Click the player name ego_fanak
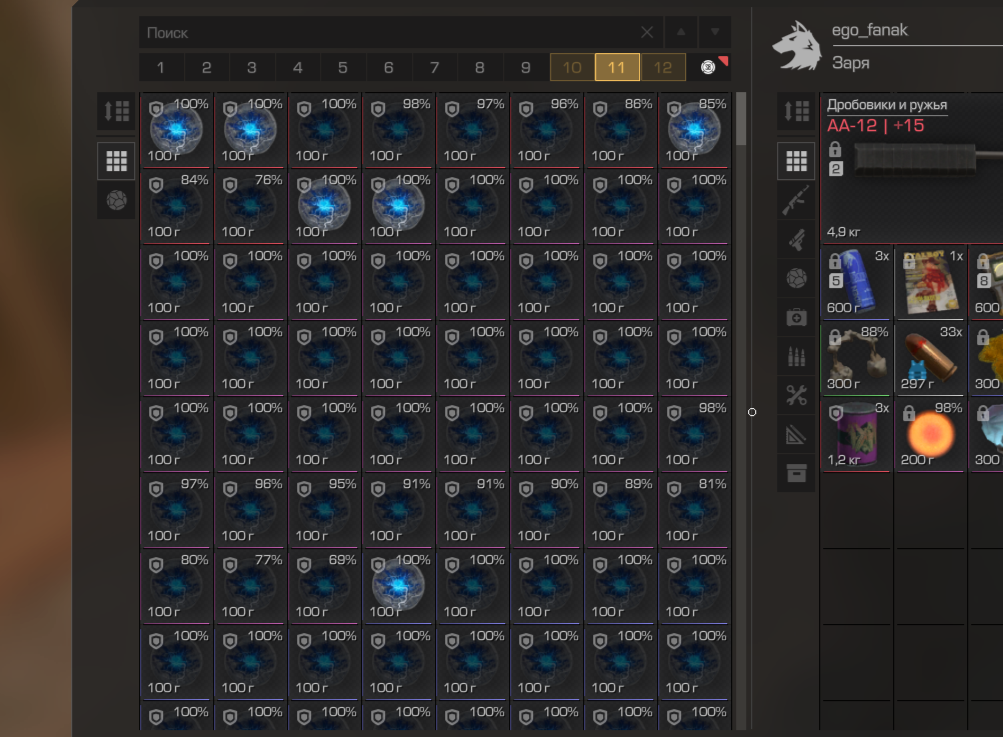The image size is (1003, 737). point(869,30)
